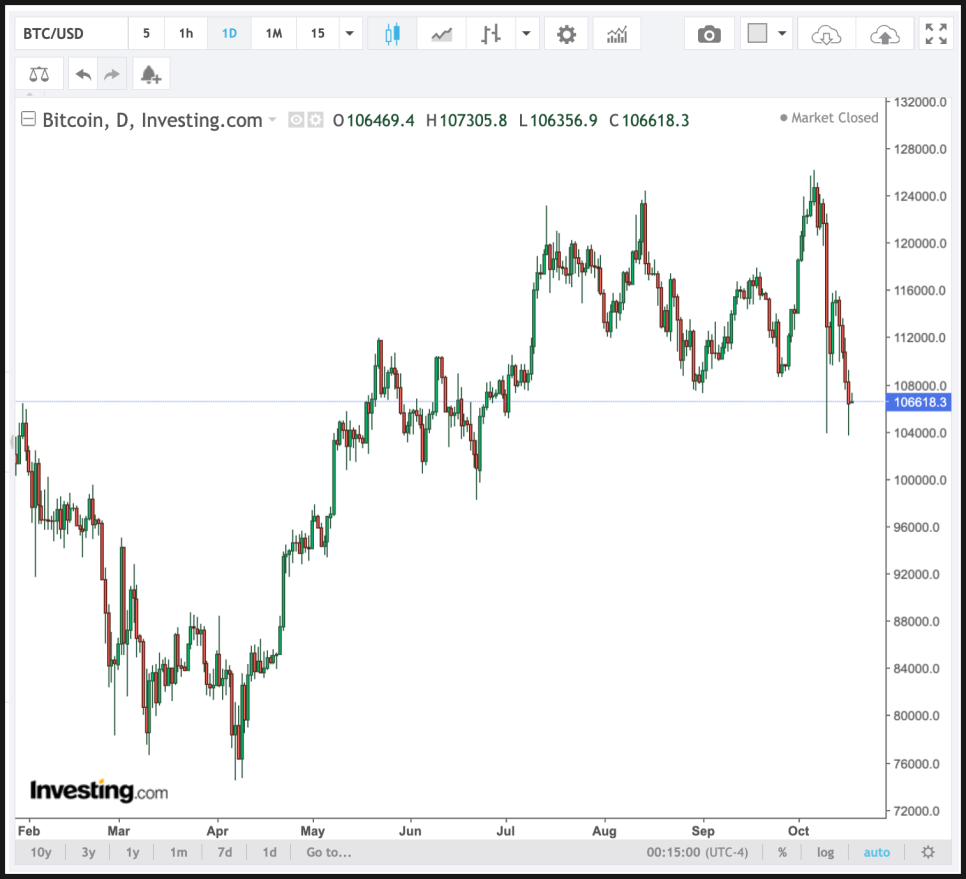Viewport: 966px width, 879px height.
Task: Set the chart range to 3y
Action: click(88, 852)
